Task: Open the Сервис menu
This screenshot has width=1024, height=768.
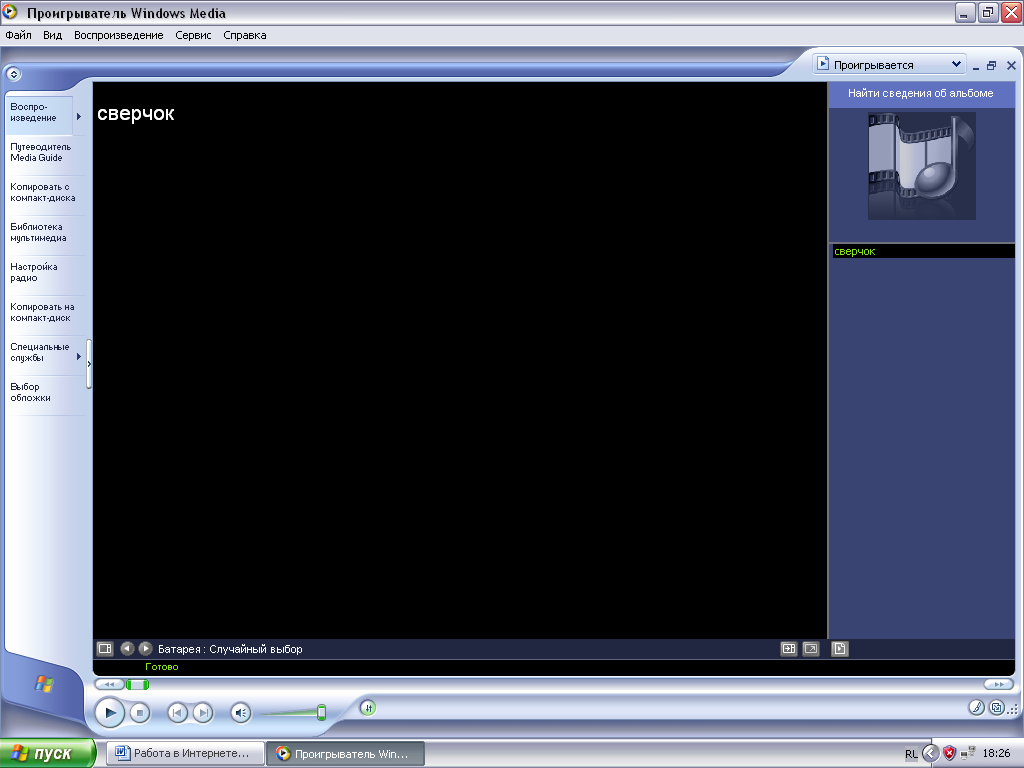Action: (x=193, y=35)
